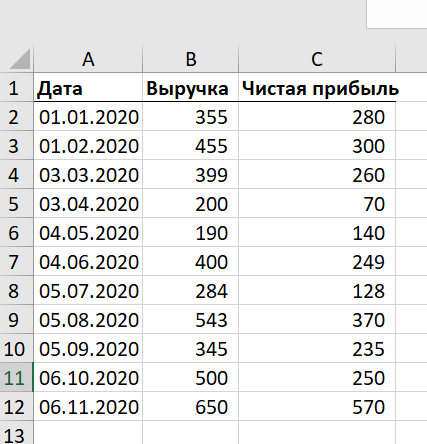Click revenue cell containing 455
This screenshot has height=444, width=427.
[191, 145]
